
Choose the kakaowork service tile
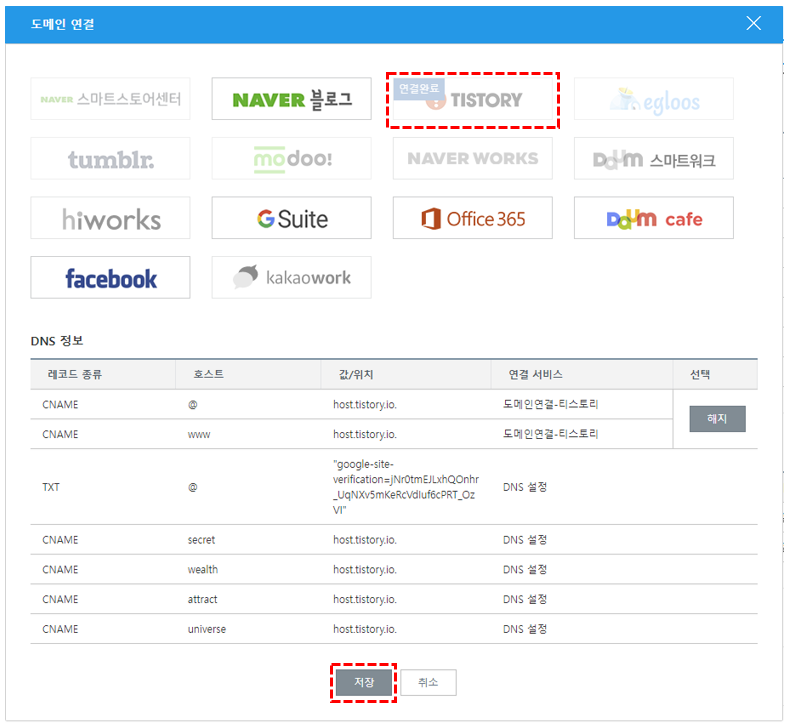[x=291, y=277]
